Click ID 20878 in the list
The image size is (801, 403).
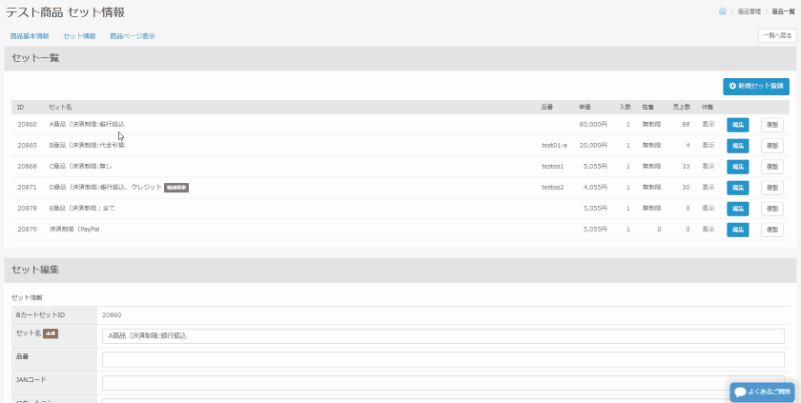pyautogui.click(x=27, y=208)
